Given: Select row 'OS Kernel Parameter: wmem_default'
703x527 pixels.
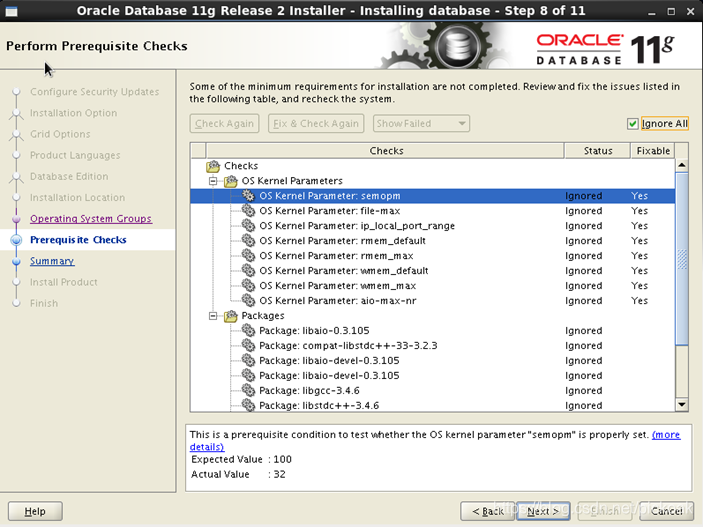Looking at the screenshot, I should (x=433, y=270).
